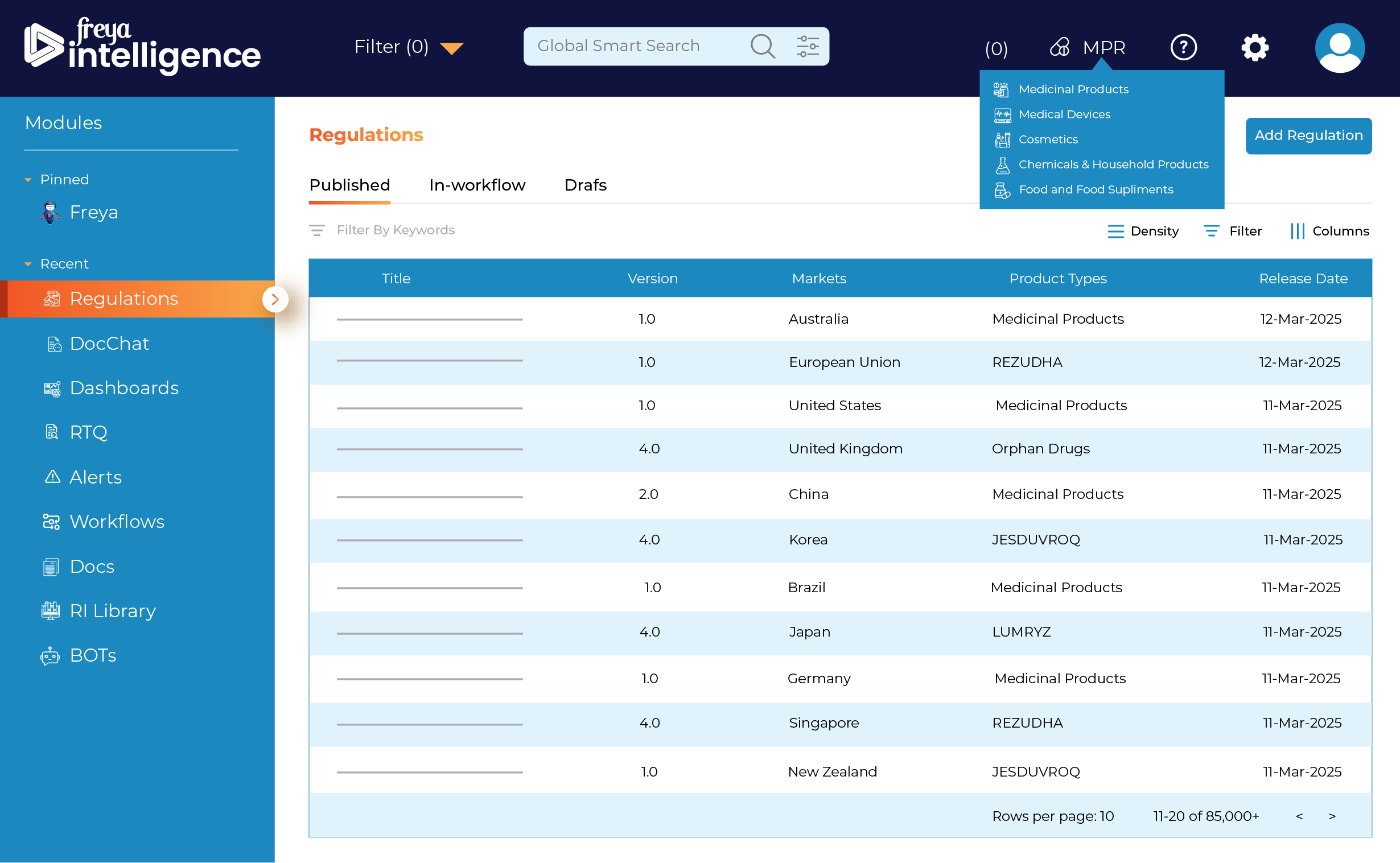The height and width of the screenshot is (863, 1400).
Task: Go to the next page of results
Action: [x=1333, y=816]
